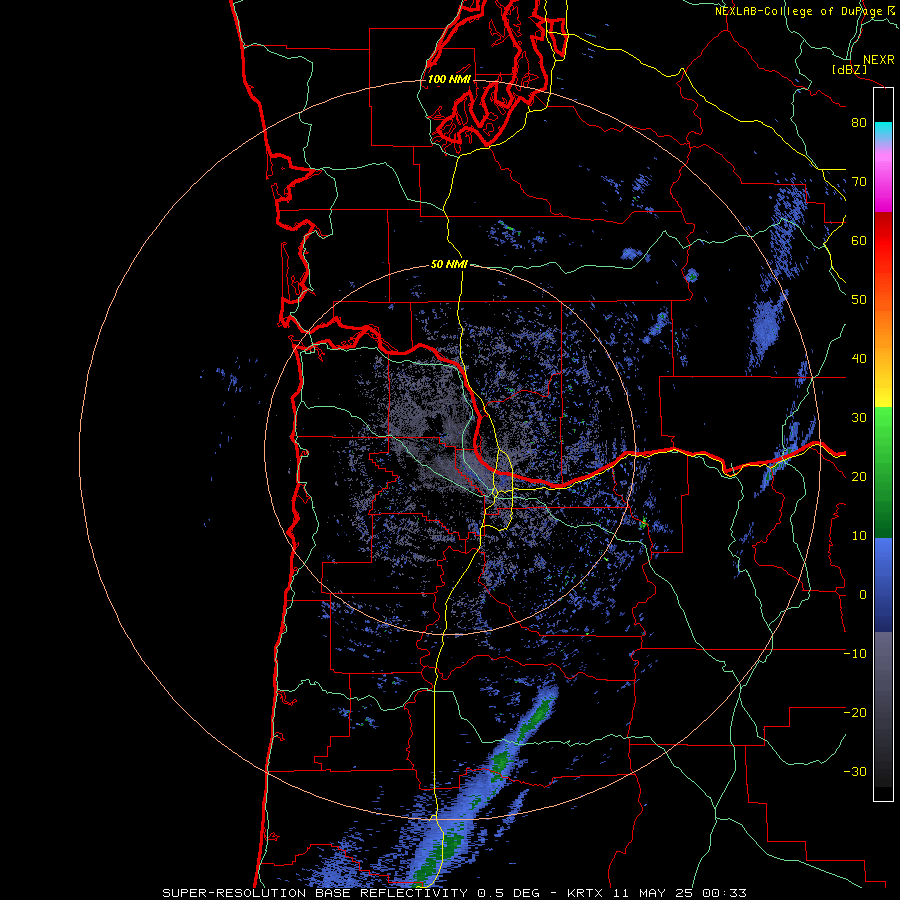Select the 50 value on dBZ scale
The image size is (900, 900).
tap(859, 300)
